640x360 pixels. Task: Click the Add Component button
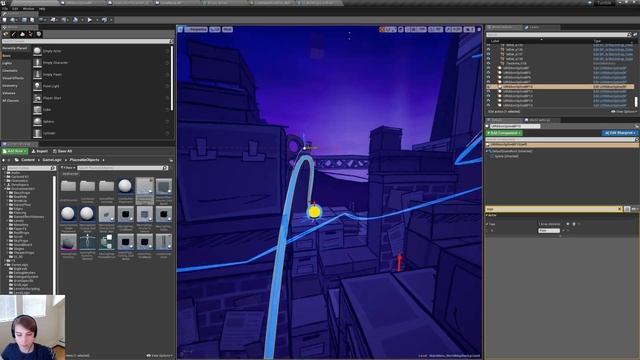click(504, 133)
